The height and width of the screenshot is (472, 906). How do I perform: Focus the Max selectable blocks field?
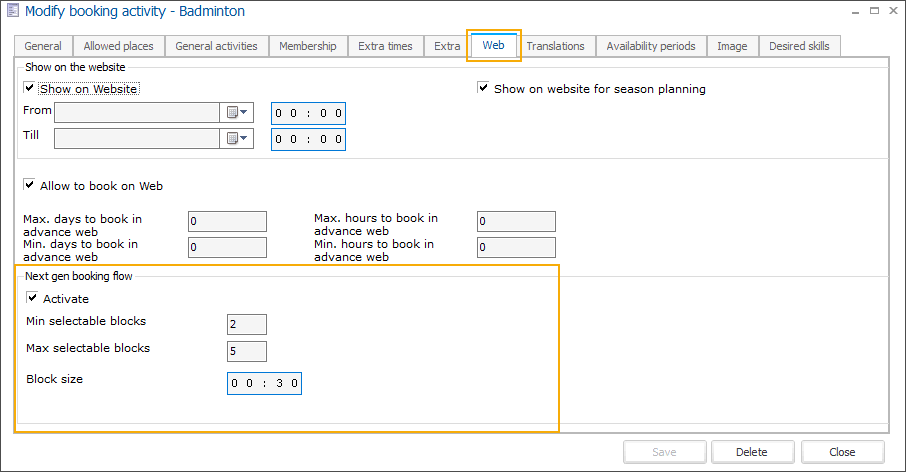(x=246, y=351)
